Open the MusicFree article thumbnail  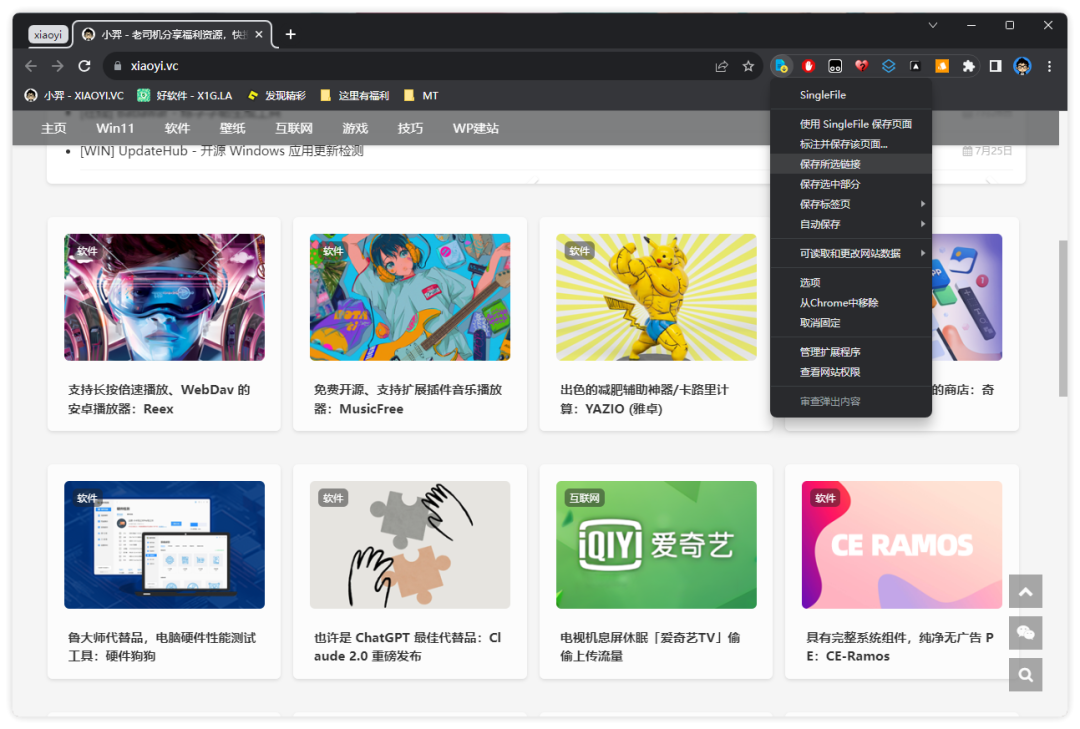(x=410, y=297)
